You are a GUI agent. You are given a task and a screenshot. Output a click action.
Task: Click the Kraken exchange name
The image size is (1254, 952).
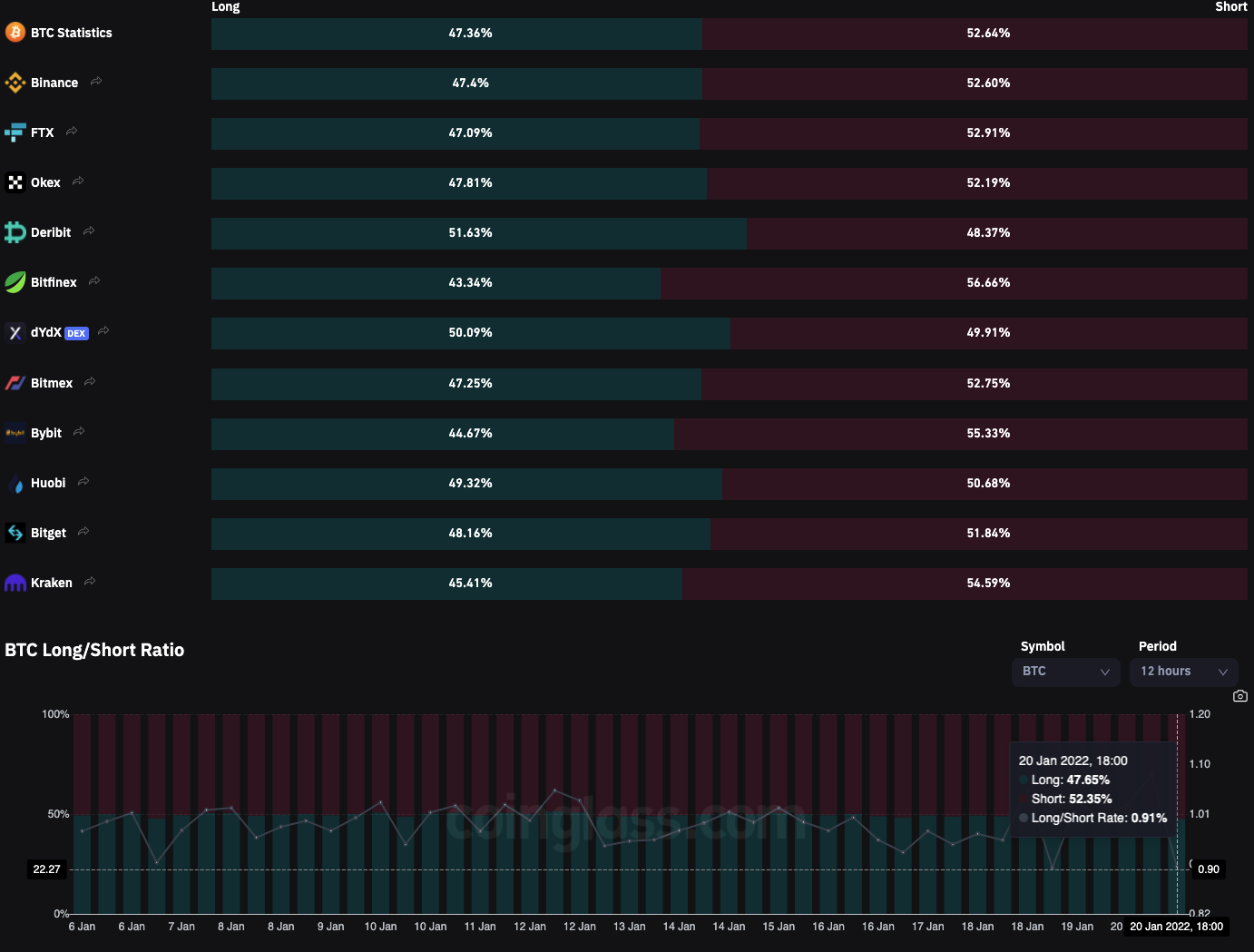52,583
